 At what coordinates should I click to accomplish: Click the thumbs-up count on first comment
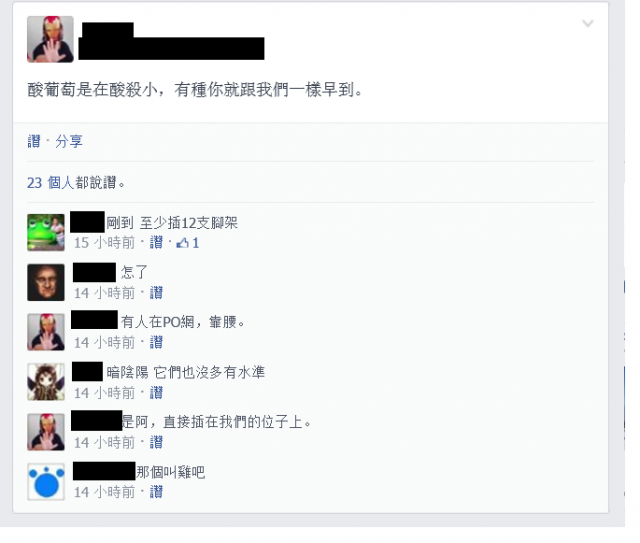(188, 243)
